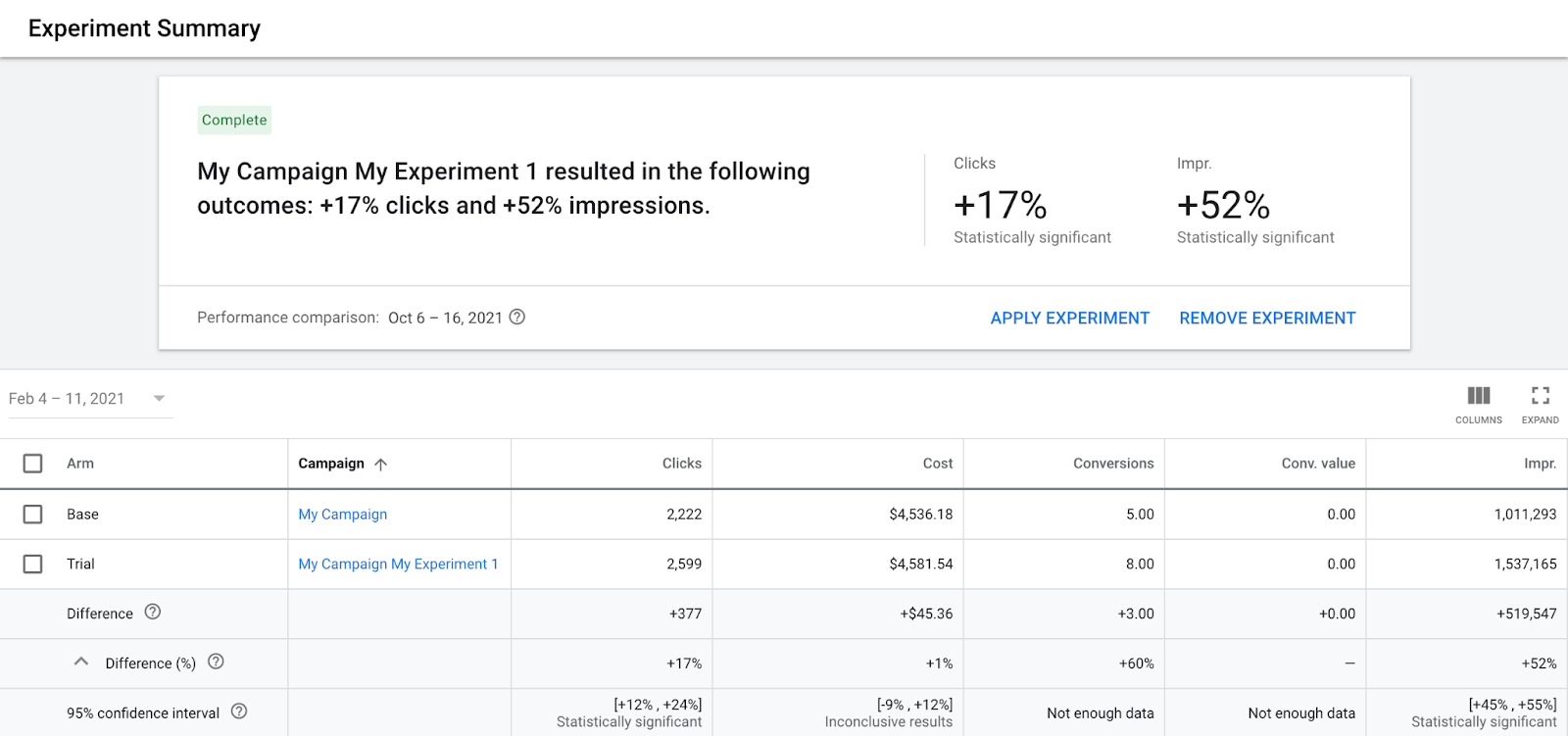Click help icon beside Difference row label

153,612
